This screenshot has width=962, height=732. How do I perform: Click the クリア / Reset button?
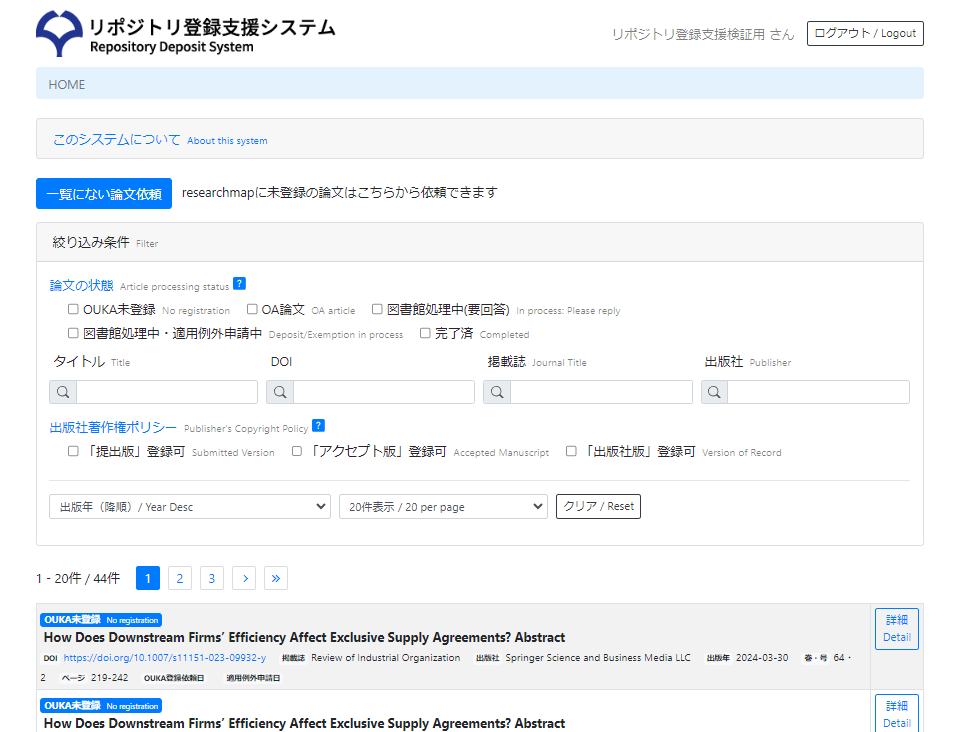tap(598, 507)
